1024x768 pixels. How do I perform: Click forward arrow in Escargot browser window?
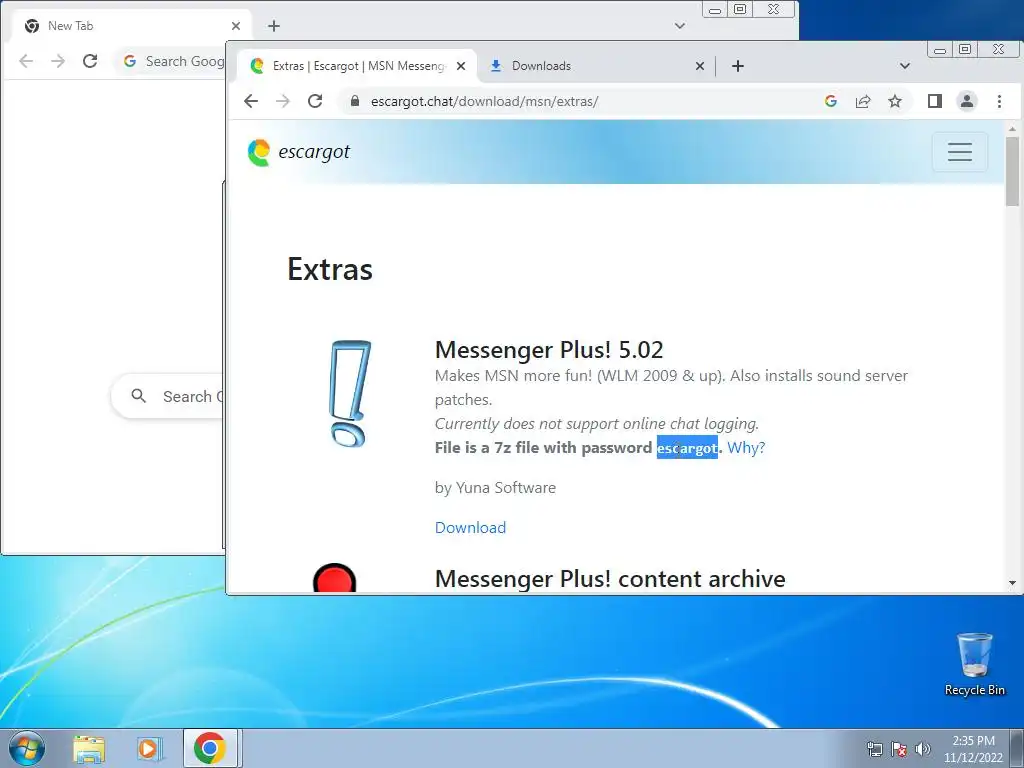point(283,101)
